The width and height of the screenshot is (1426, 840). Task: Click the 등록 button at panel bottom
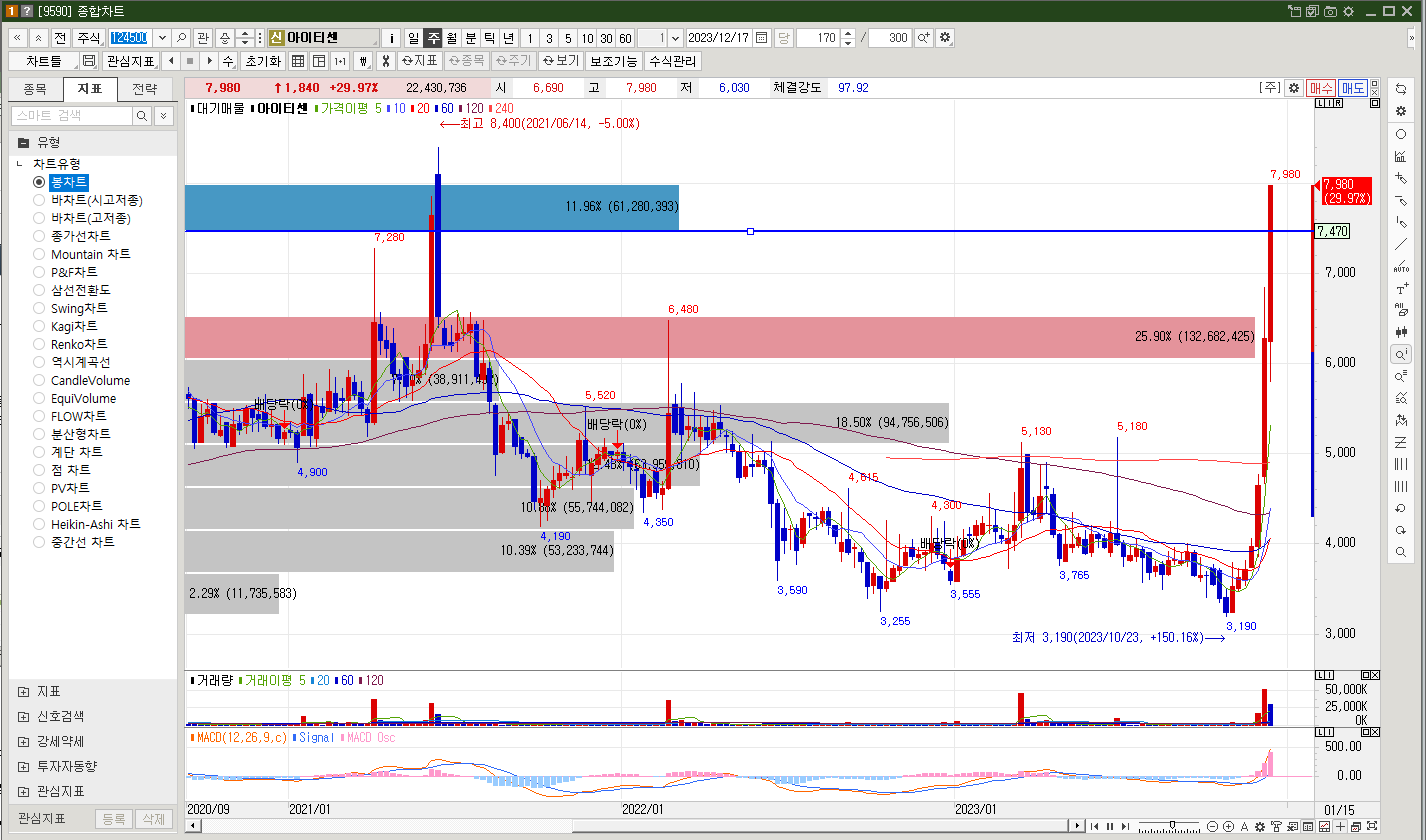click(x=113, y=819)
